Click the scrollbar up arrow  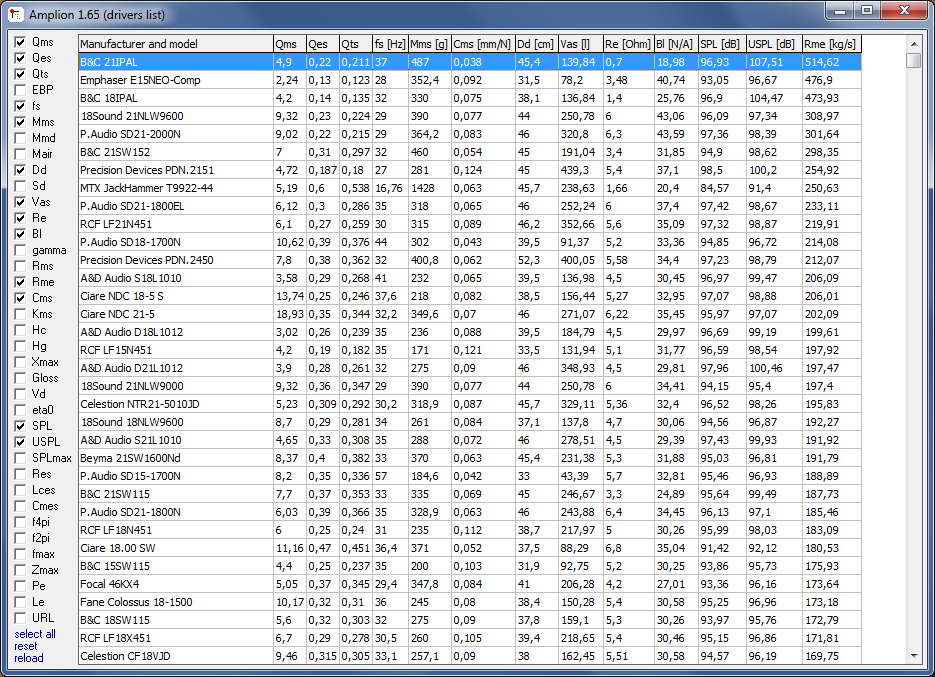pos(914,44)
